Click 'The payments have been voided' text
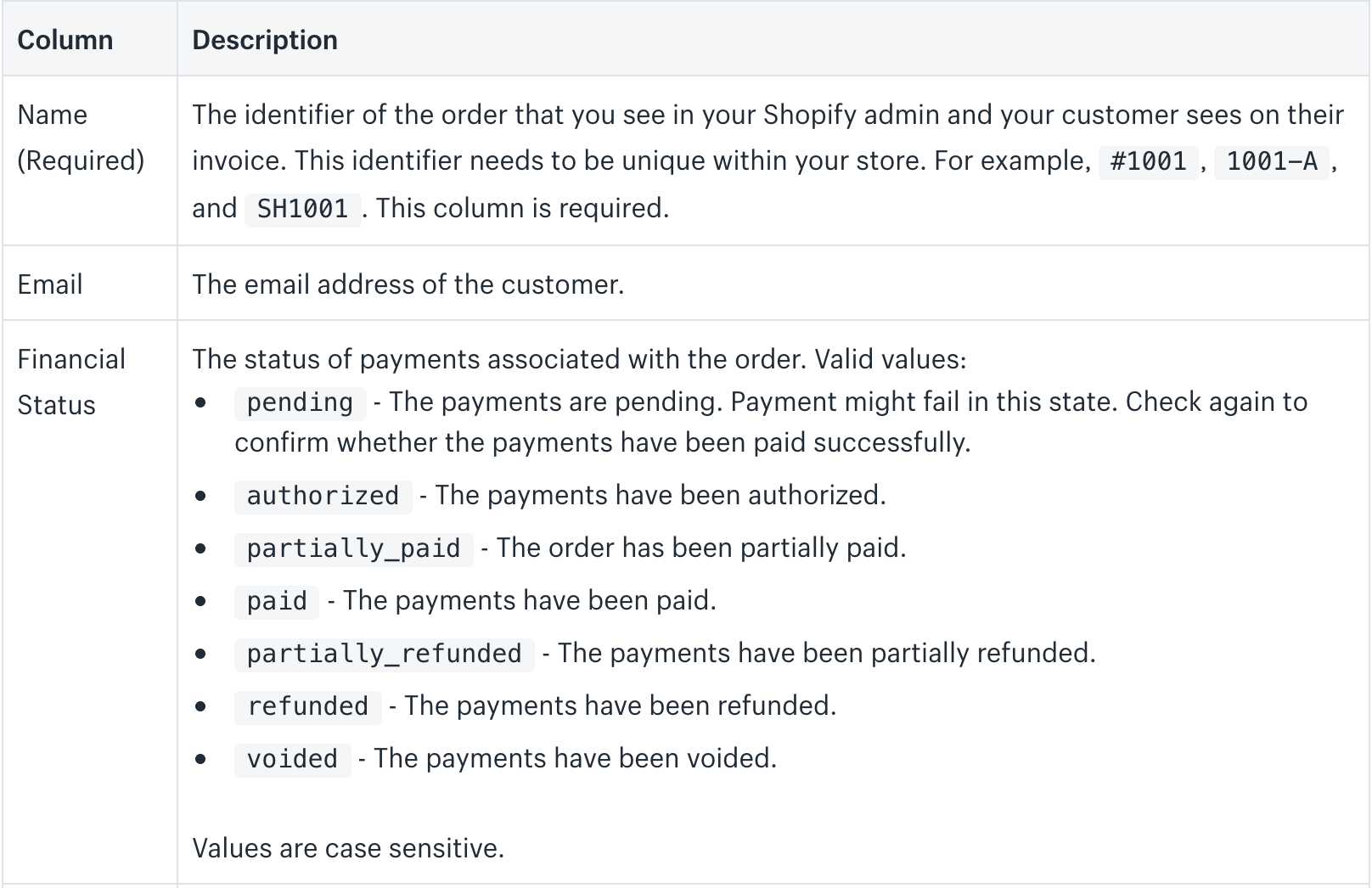The image size is (1372, 888). pos(575,758)
